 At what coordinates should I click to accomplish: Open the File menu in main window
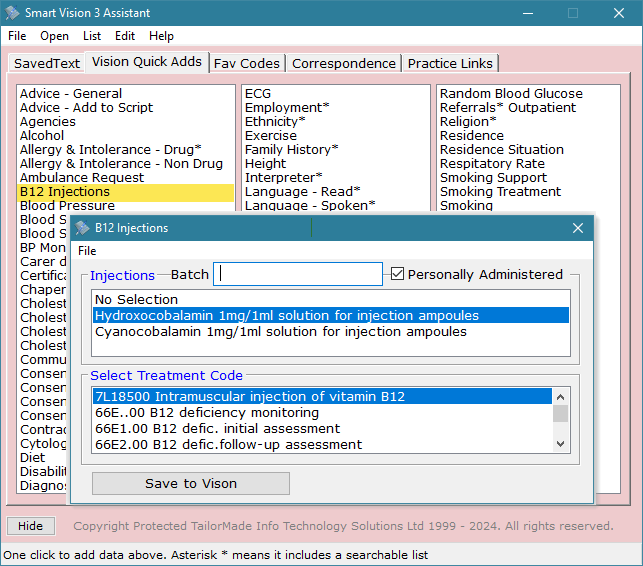17,36
